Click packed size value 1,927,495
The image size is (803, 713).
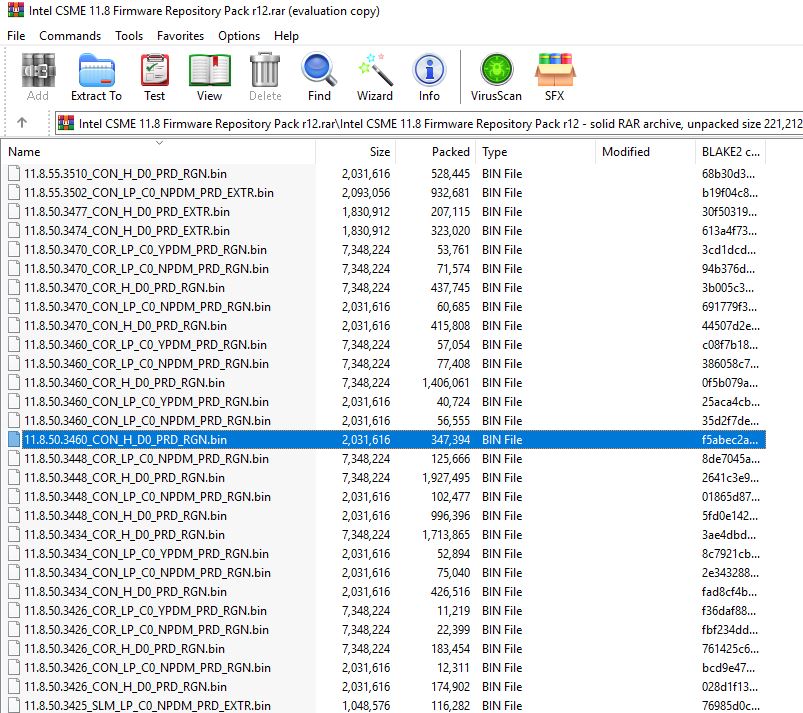pyautogui.click(x=446, y=477)
